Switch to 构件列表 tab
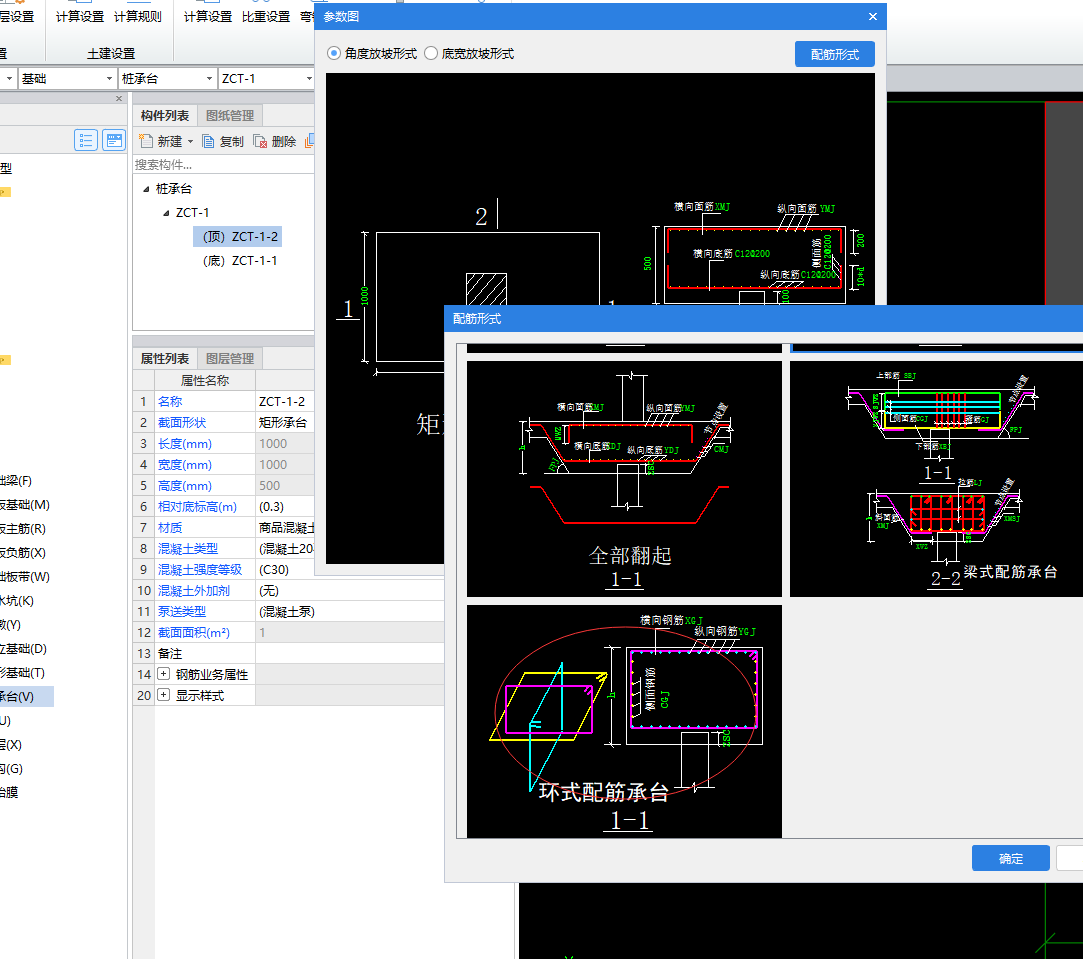Screen dimensions: 1083x959 tap(164, 115)
